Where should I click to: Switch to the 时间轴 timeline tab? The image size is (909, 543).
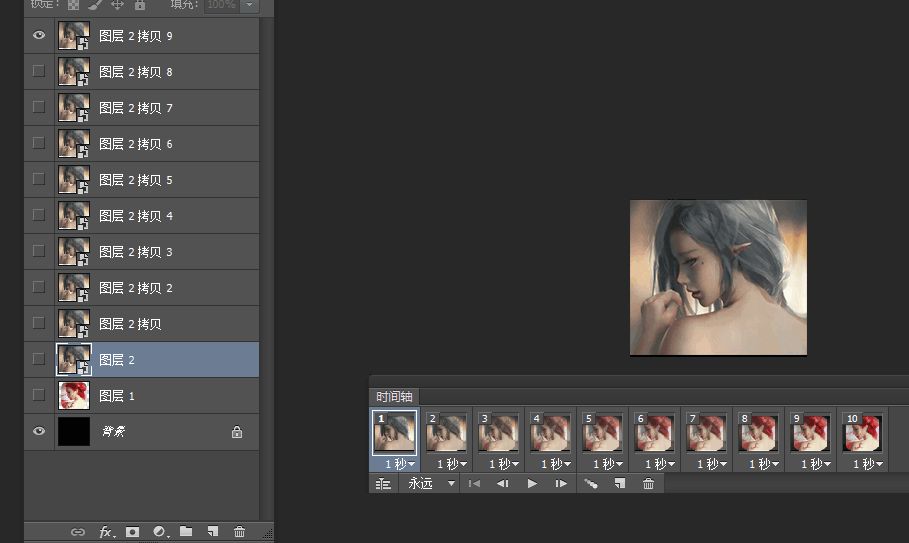(x=394, y=396)
